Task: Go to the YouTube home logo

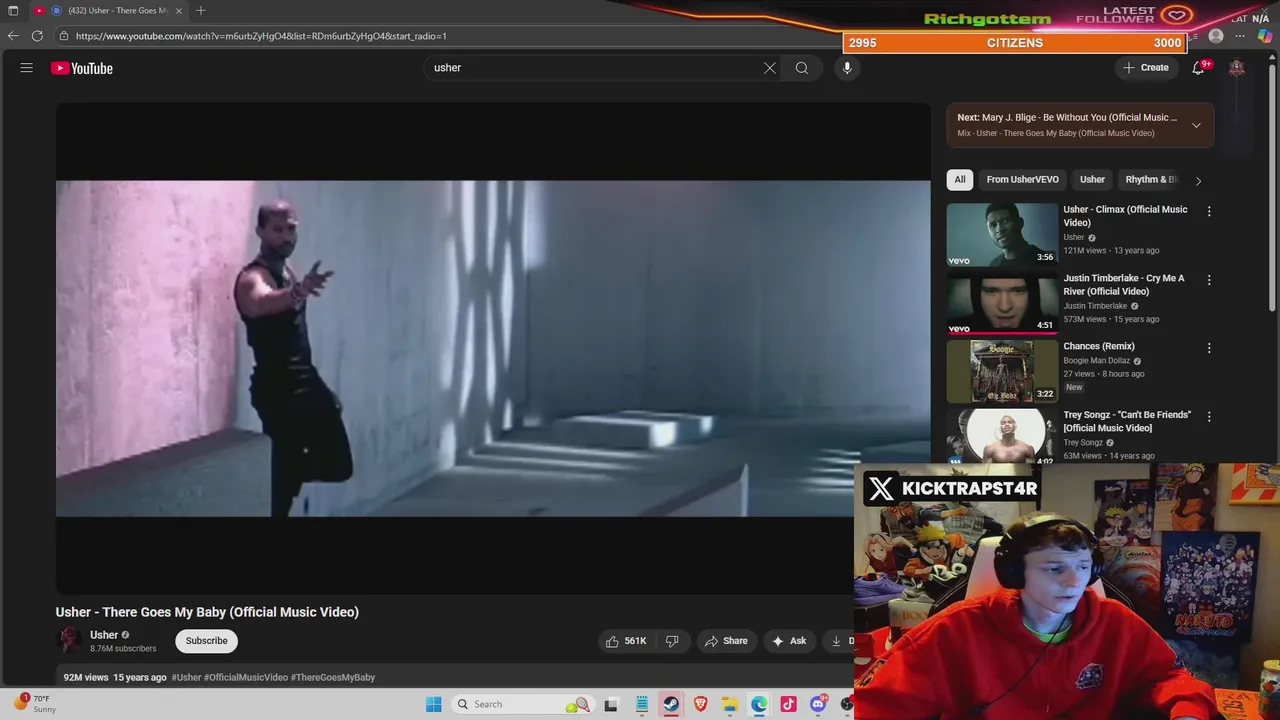Action: pos(82,68)
